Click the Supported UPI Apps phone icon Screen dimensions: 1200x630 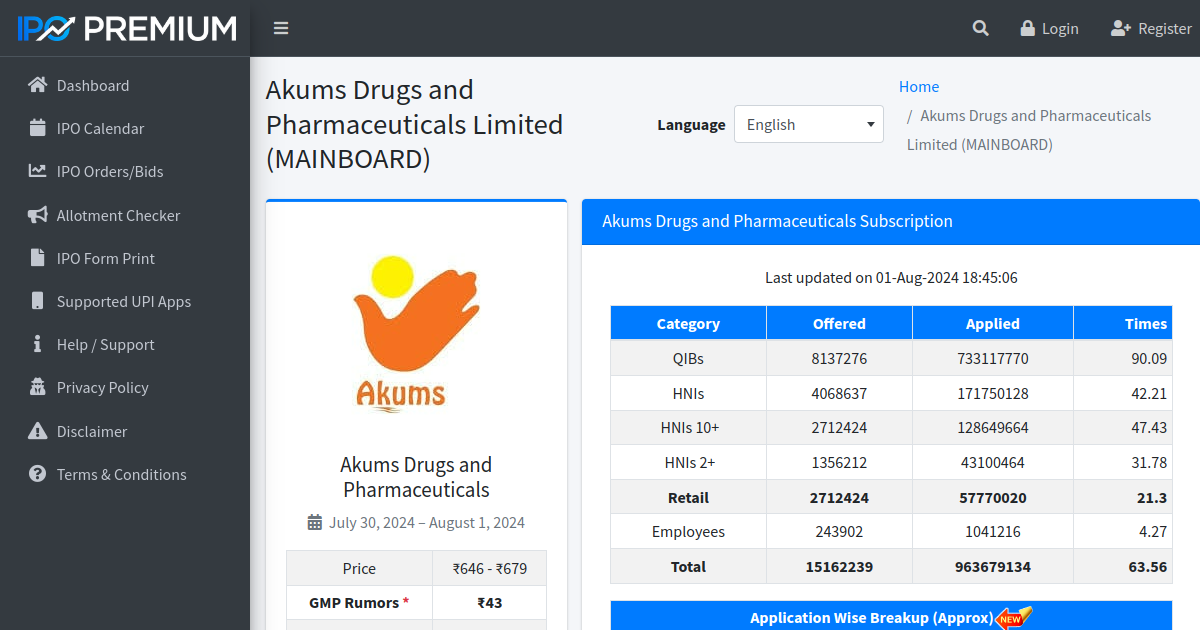[x=37, y=301]
